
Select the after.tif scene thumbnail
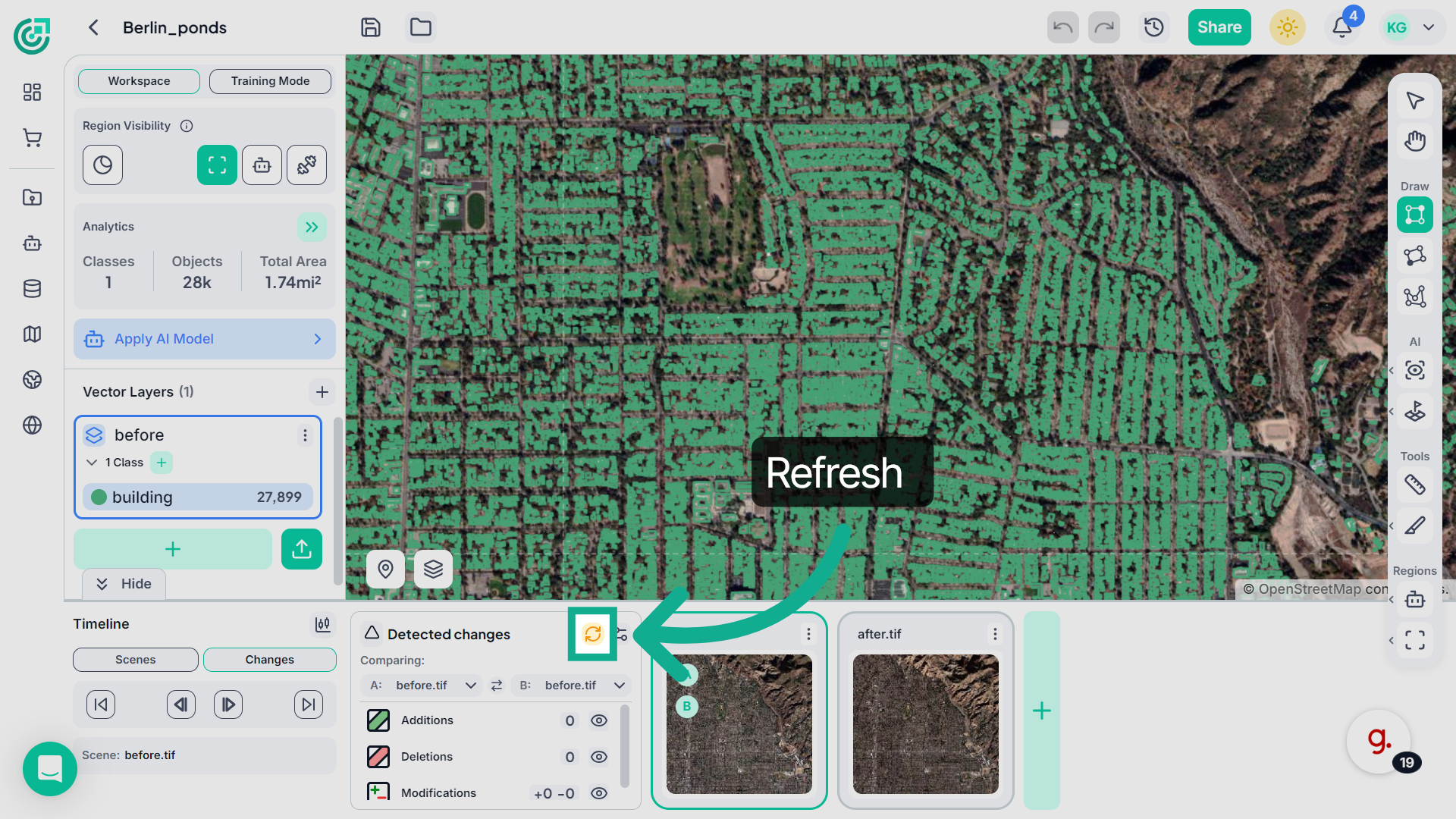pyautogui.click(x=925, y=724)
